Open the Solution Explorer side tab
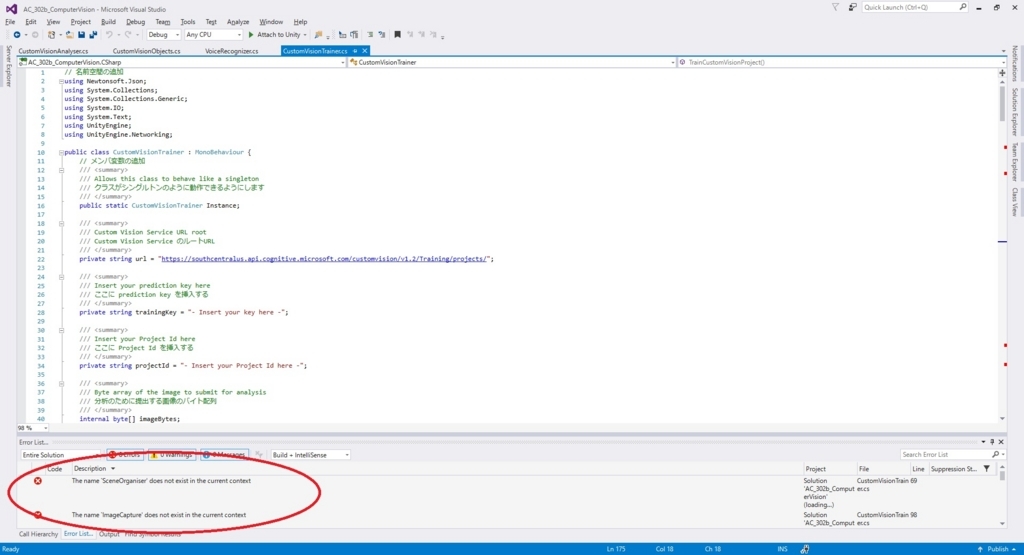This screenshot has height=555, width=1024. click(1015, 112)
